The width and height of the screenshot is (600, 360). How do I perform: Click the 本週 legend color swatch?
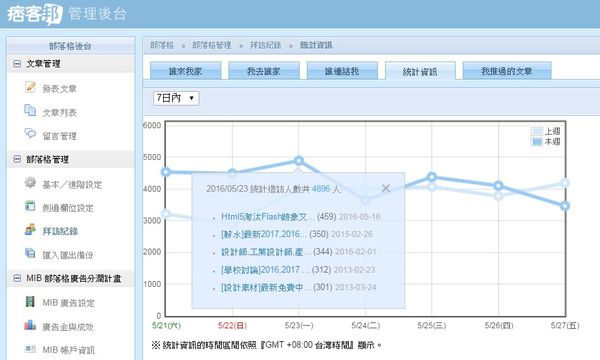click(x=537, y=142)
